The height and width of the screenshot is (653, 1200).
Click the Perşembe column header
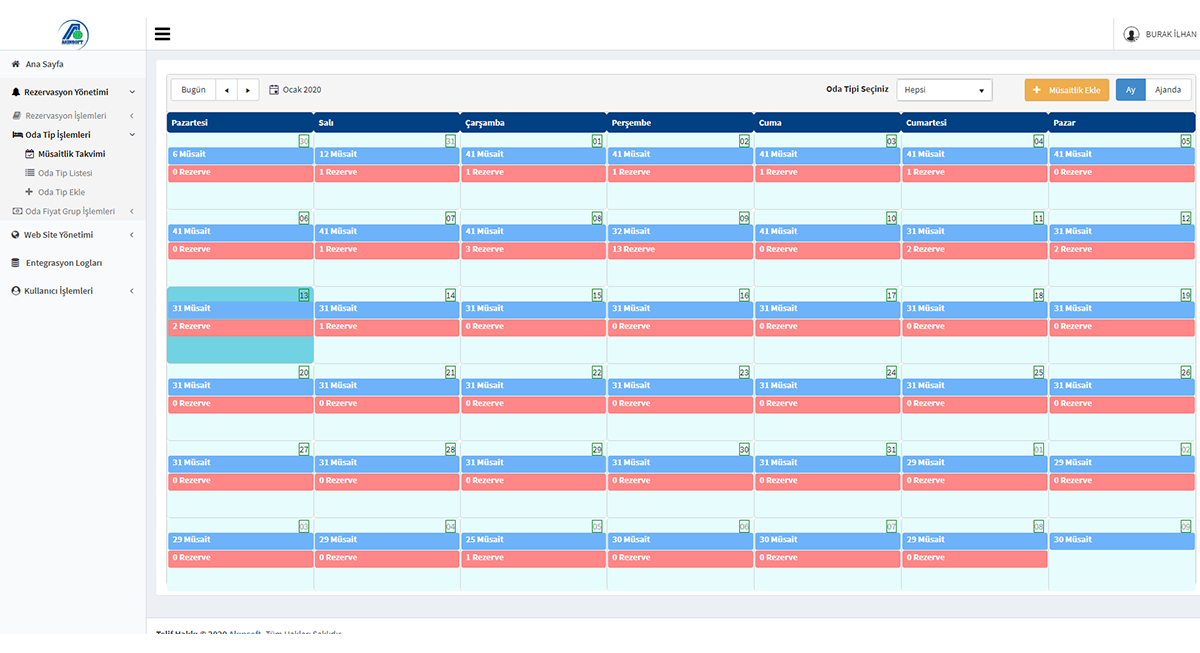681,123
